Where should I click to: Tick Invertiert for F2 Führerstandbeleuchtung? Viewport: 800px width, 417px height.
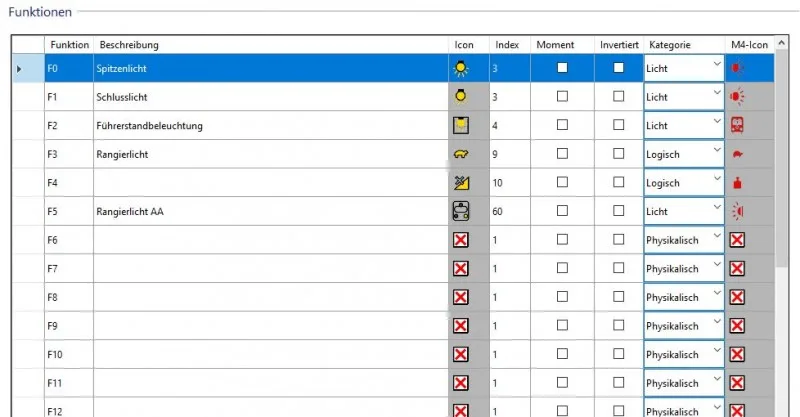(x=618, y=125)
